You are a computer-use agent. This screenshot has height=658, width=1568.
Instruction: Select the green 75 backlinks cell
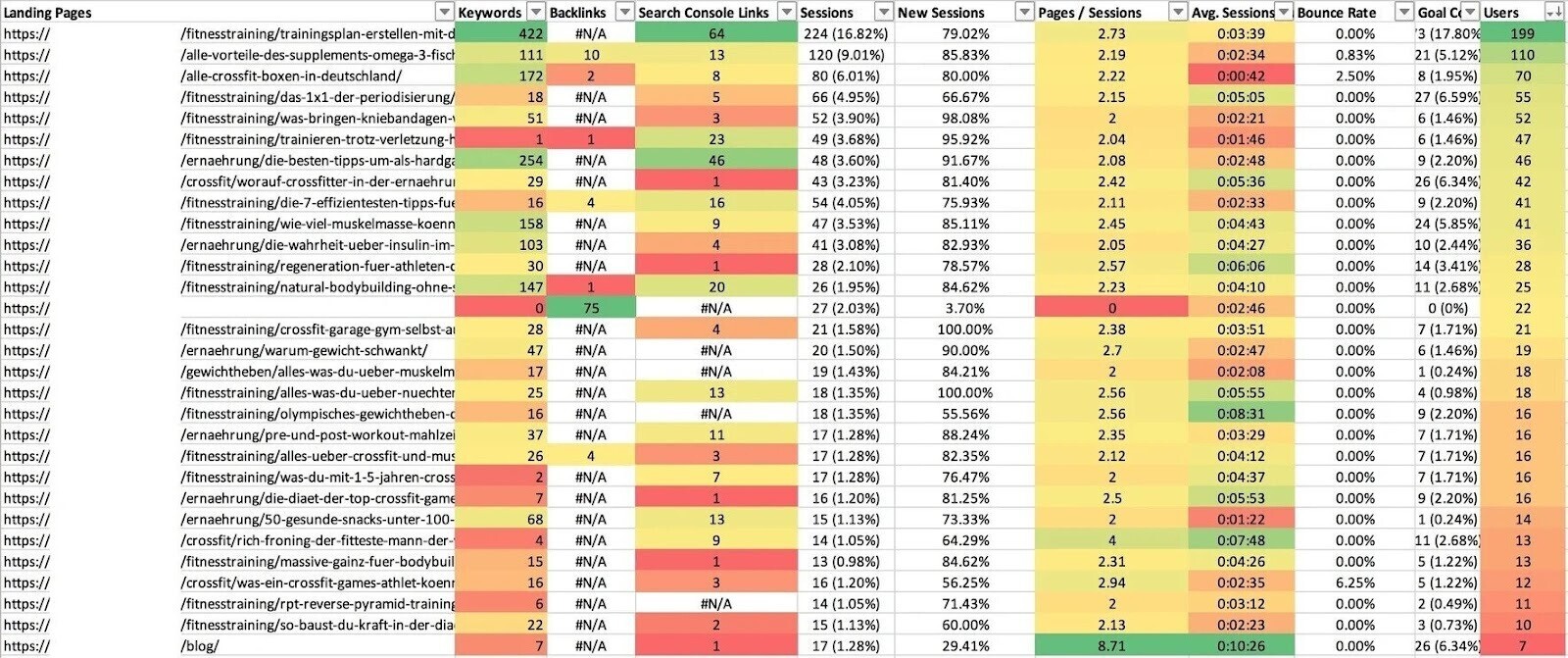(x=593, y=307)
